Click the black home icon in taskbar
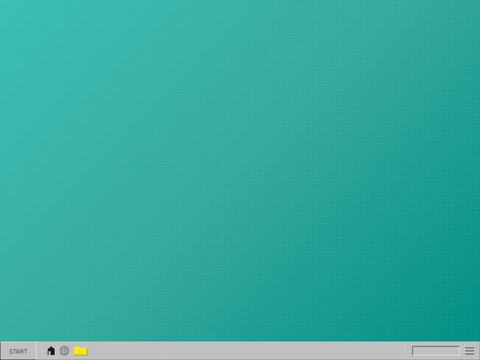The height and width of the screenshot is (360, 480). point(51,351)
